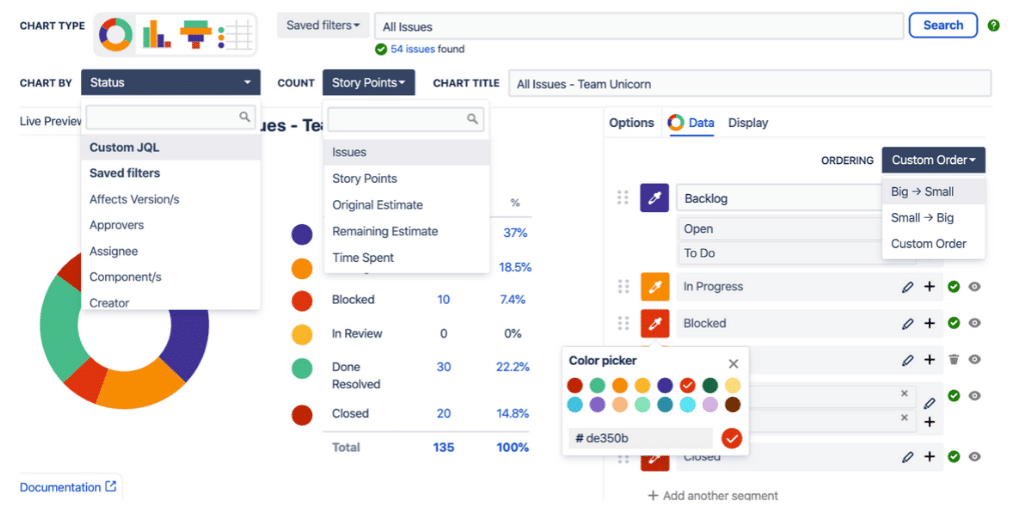This screenshot has height=512, width=1024.
Task: Grab the drag handle of In Progress segment
Action: [623, 286]
